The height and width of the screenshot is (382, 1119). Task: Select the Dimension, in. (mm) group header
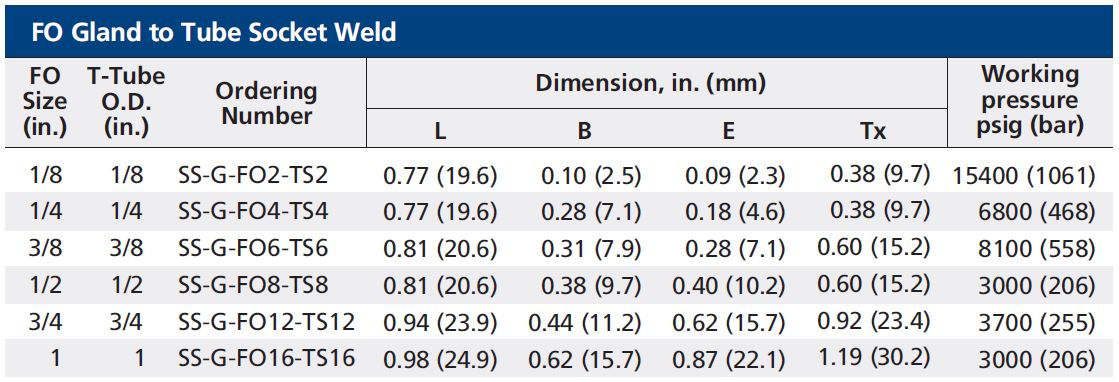click(x=650, y=84)
